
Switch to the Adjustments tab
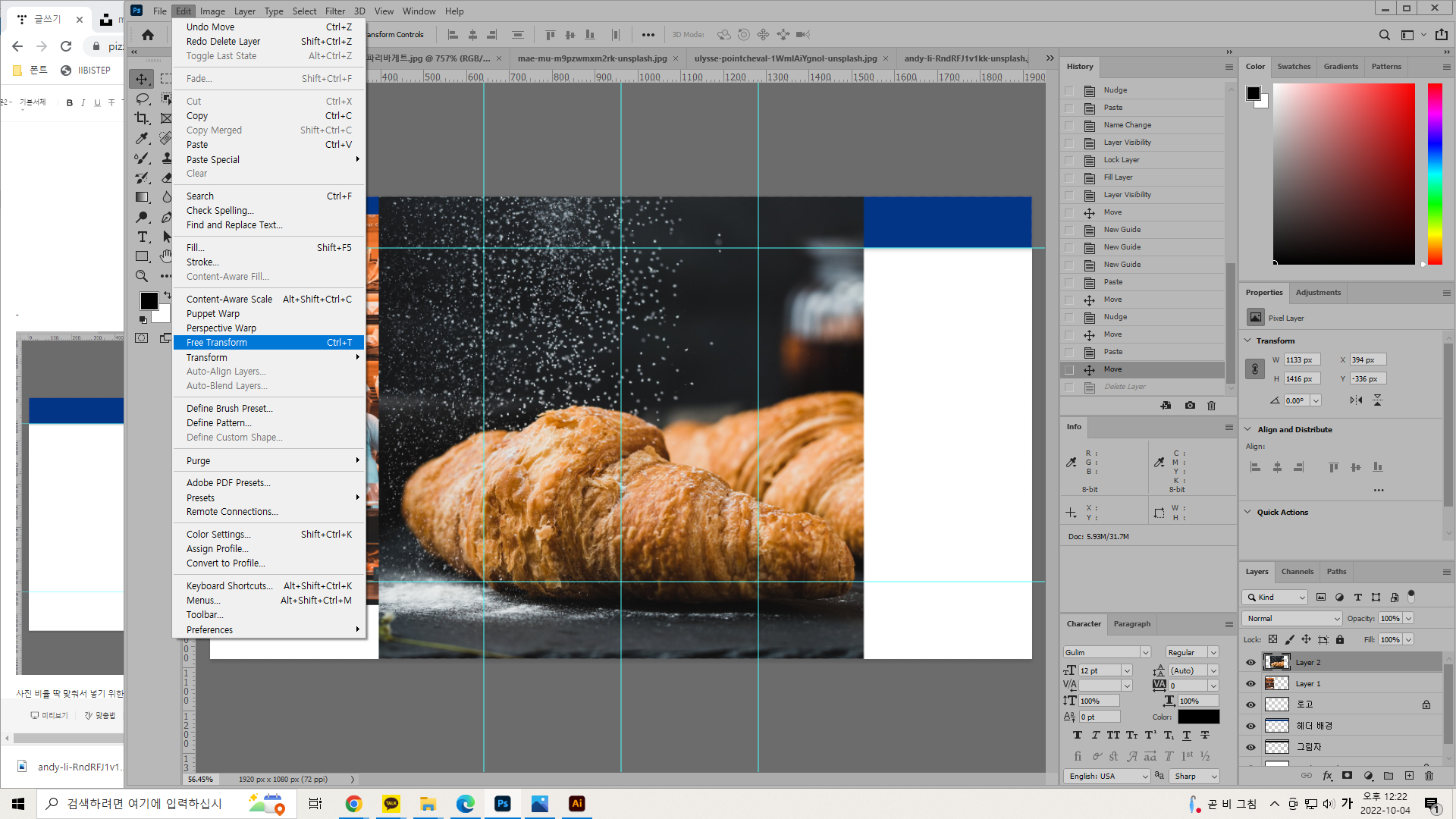(x=1318, y=293)
